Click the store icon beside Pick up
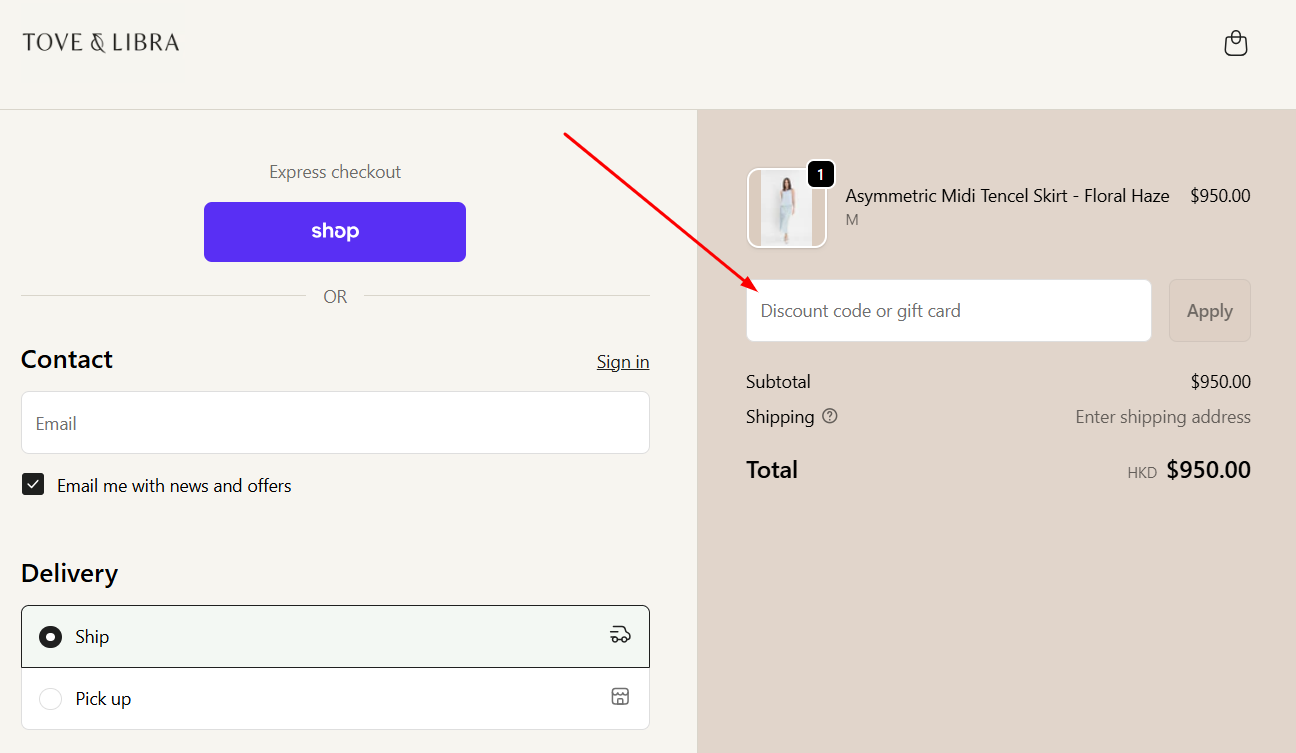 (620, 697)
